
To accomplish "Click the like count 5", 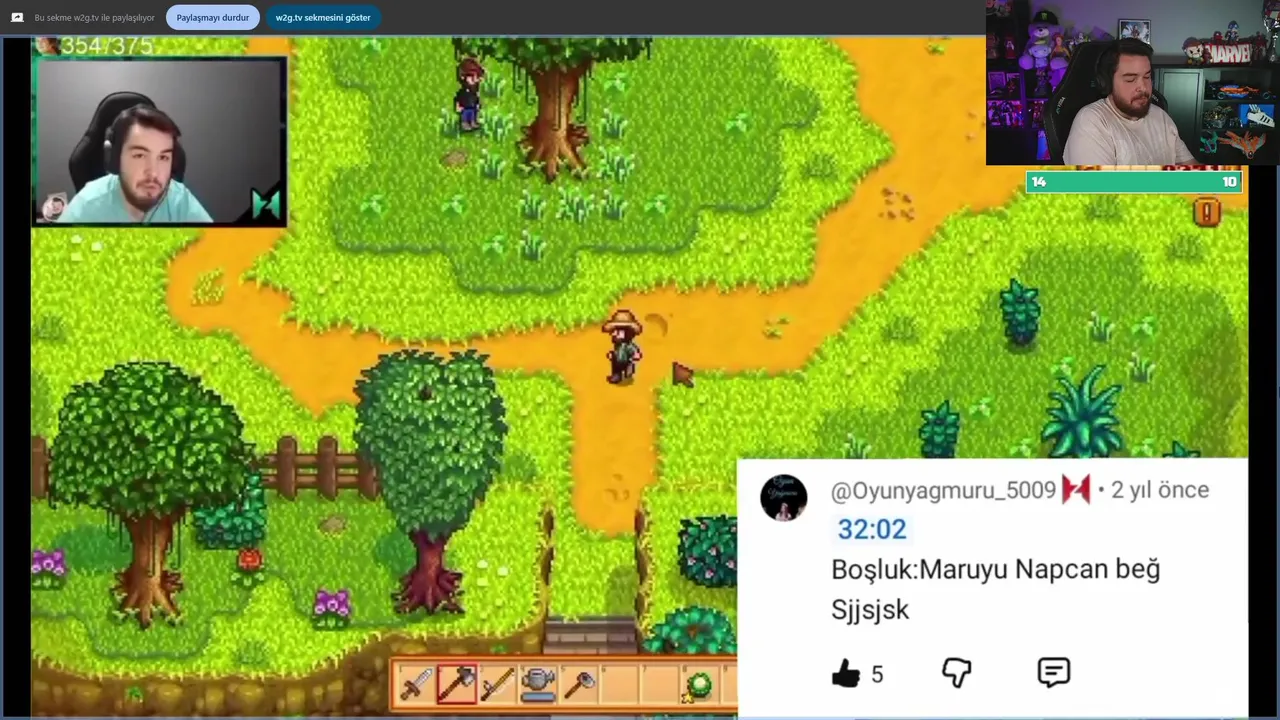I will click(x=877, y=675).
